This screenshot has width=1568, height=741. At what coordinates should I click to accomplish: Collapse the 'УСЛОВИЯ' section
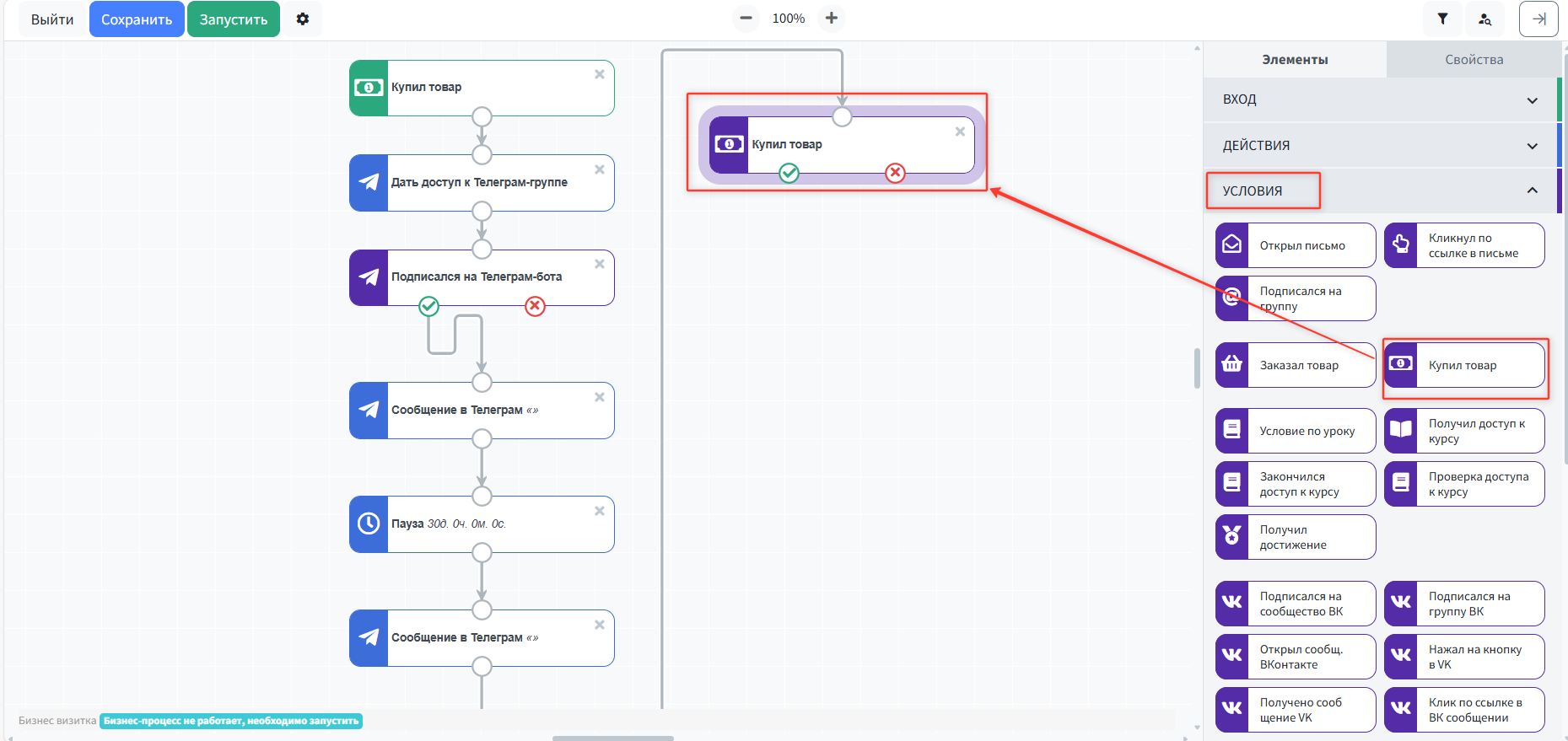[1532, 191]
